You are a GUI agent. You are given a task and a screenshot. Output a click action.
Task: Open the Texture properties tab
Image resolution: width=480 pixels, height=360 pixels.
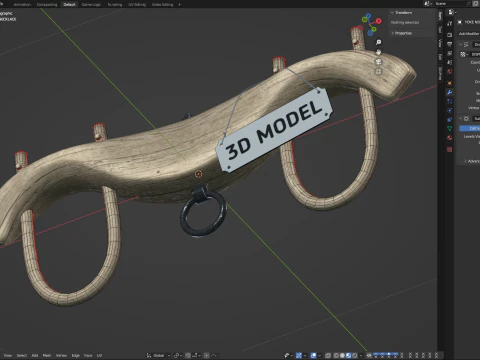(450, 150)
